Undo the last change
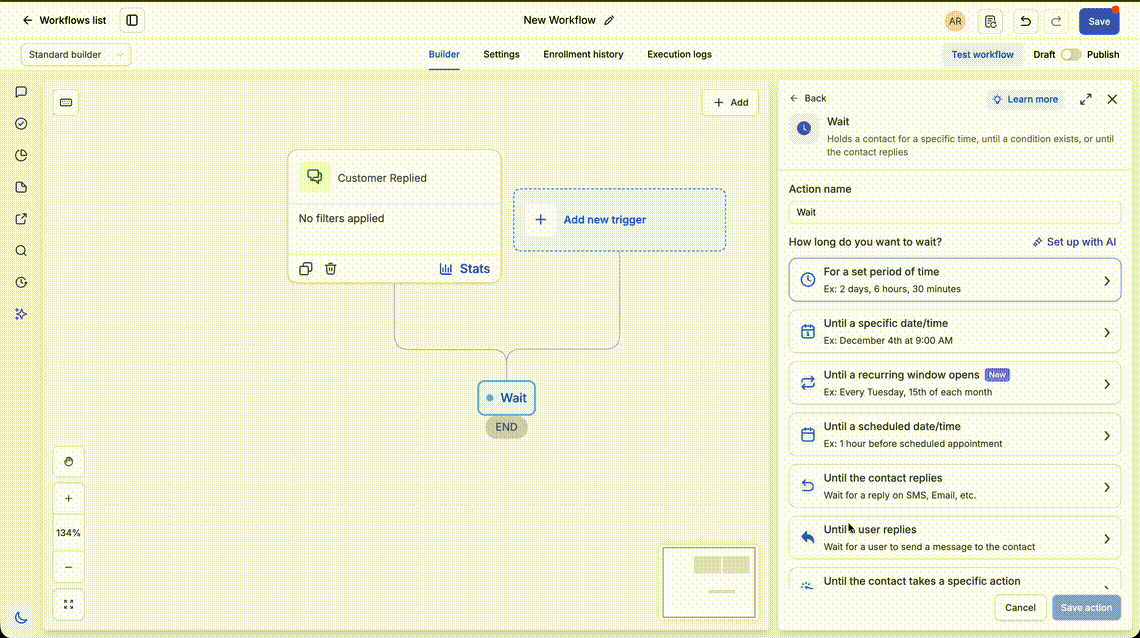This screenshot has width=1140, height=638. tap(1025, 21)
